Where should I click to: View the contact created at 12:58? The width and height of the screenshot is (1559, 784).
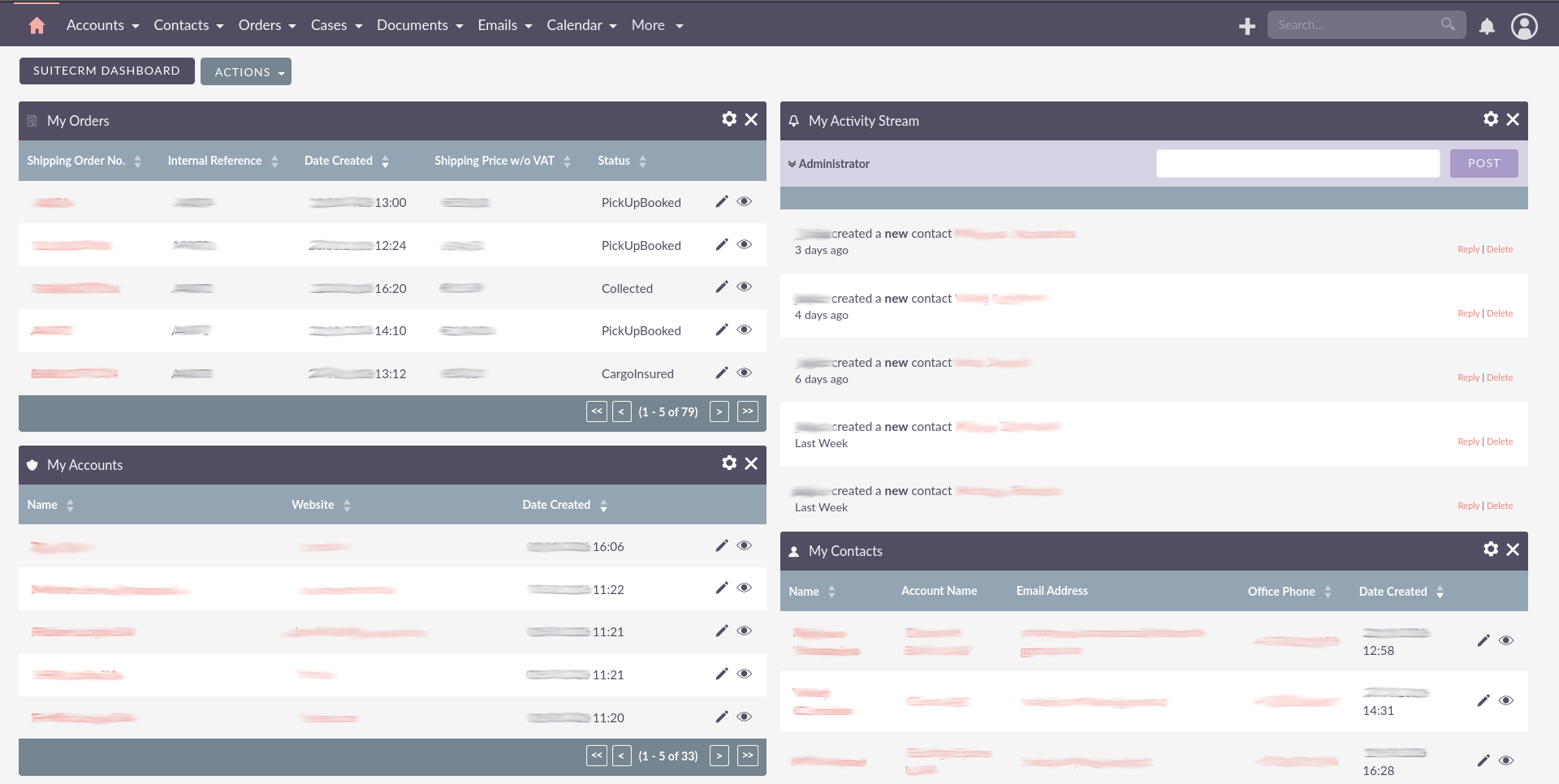1505,641
